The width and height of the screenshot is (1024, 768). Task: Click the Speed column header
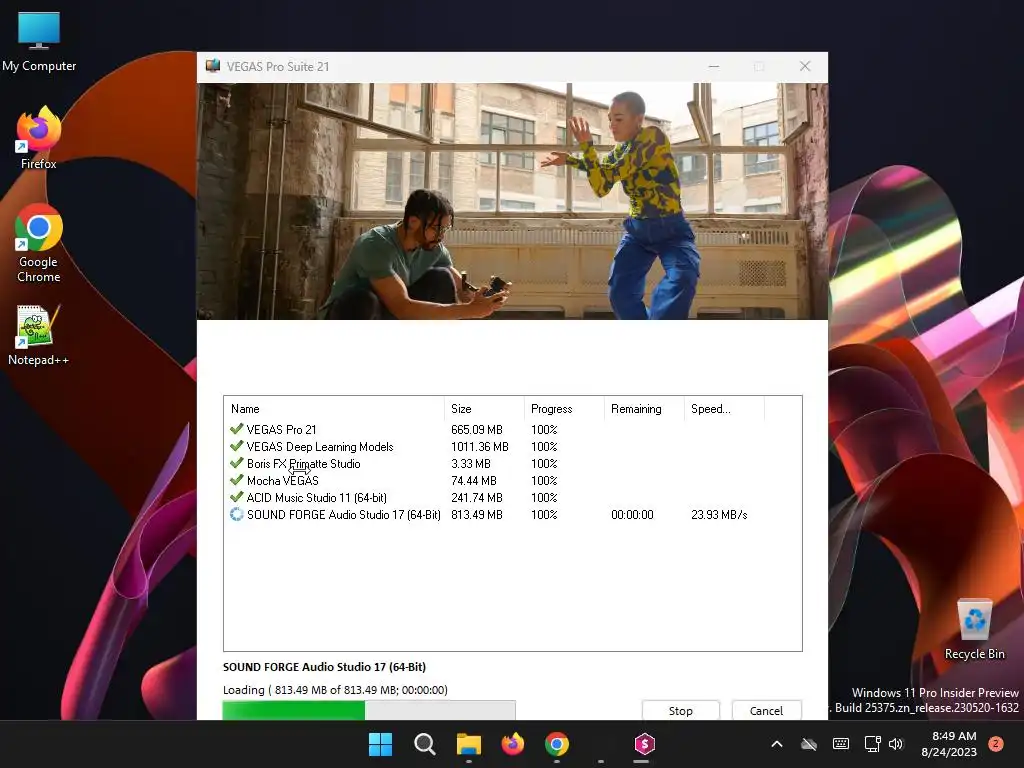tap(724, 409)
